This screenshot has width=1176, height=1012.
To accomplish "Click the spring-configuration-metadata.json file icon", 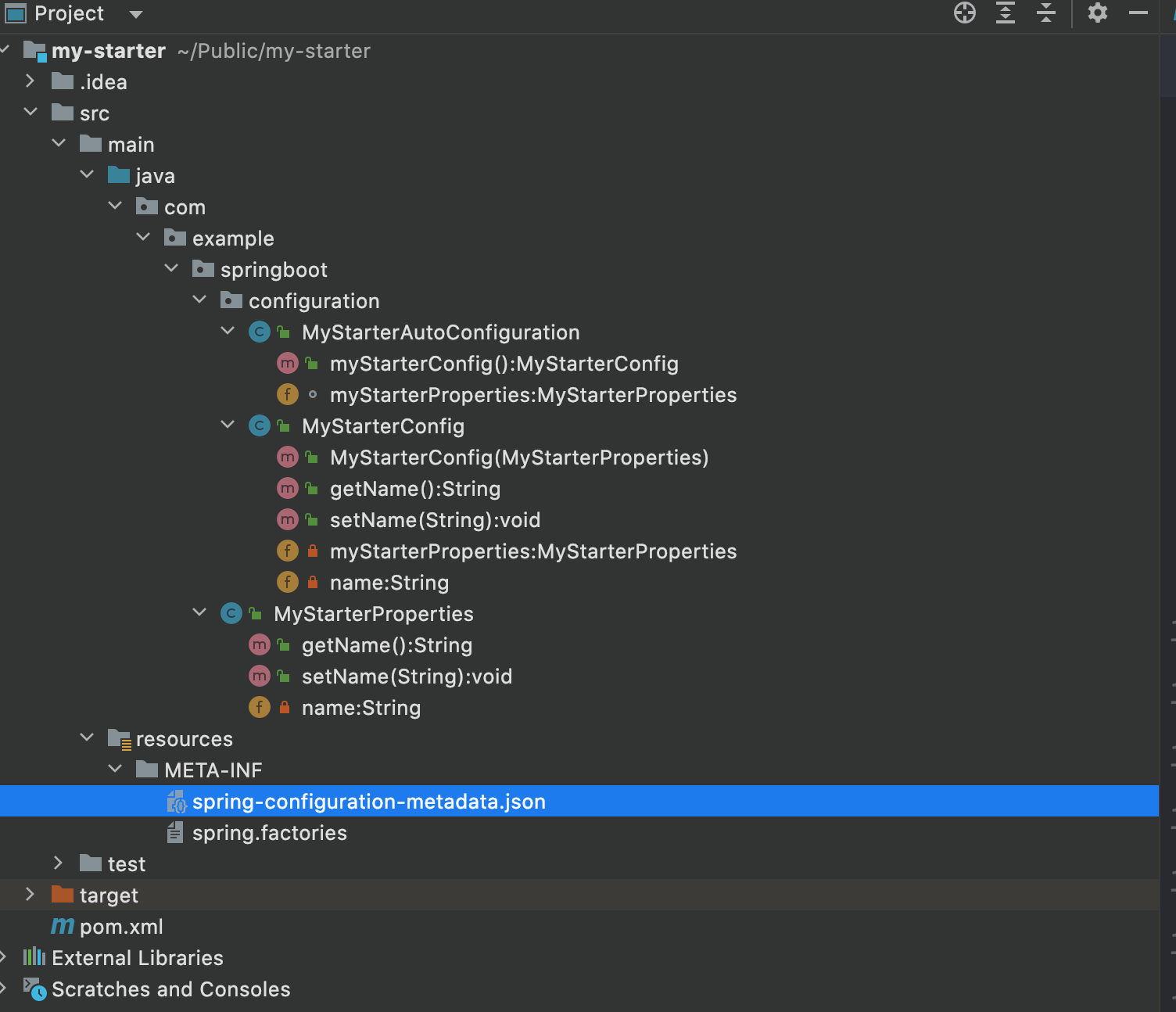I will [x=177, y=802].
